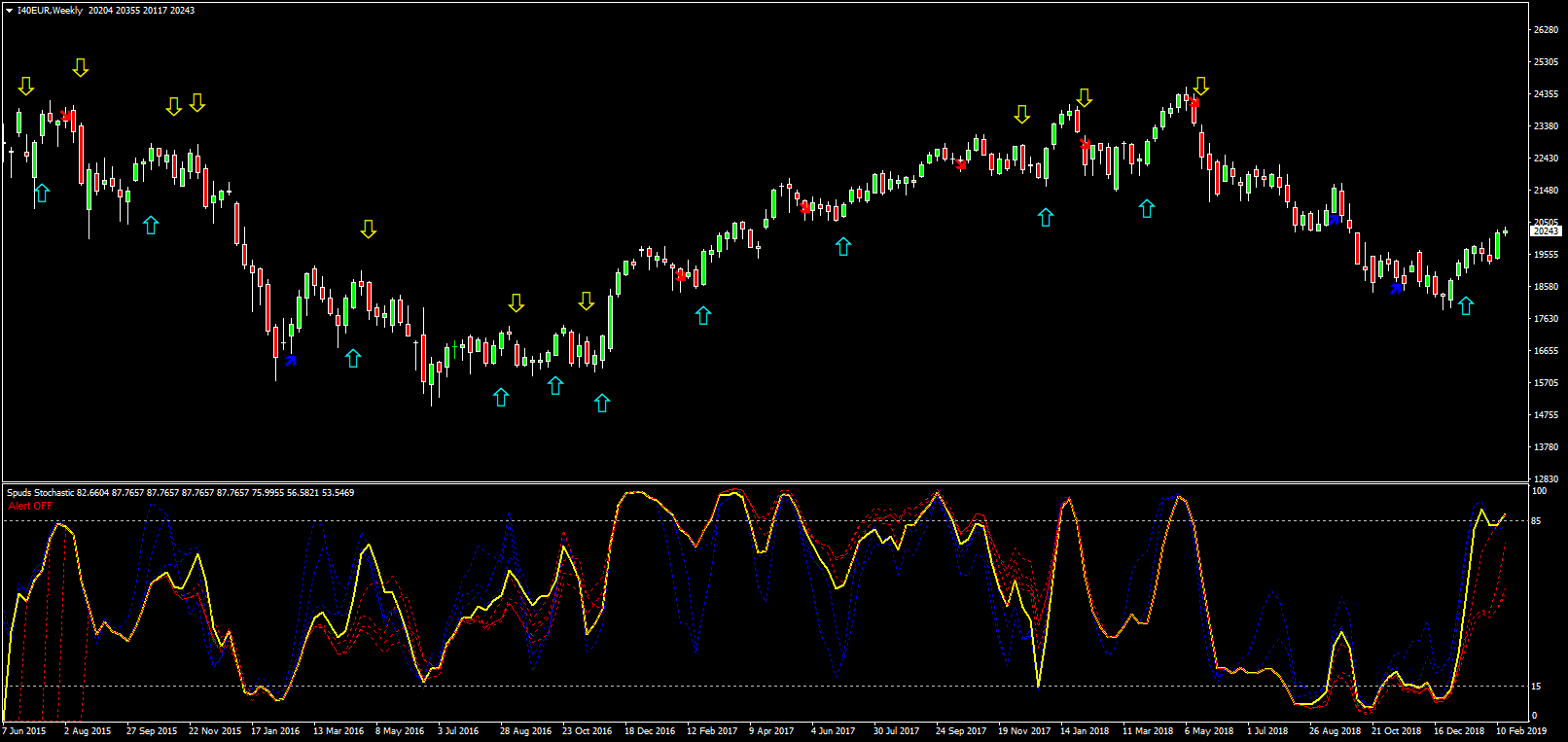The width and height of the screenshot is (1568, 742).
Task: Click the 23 Oct 2016 date label
Action: point(588,731)
